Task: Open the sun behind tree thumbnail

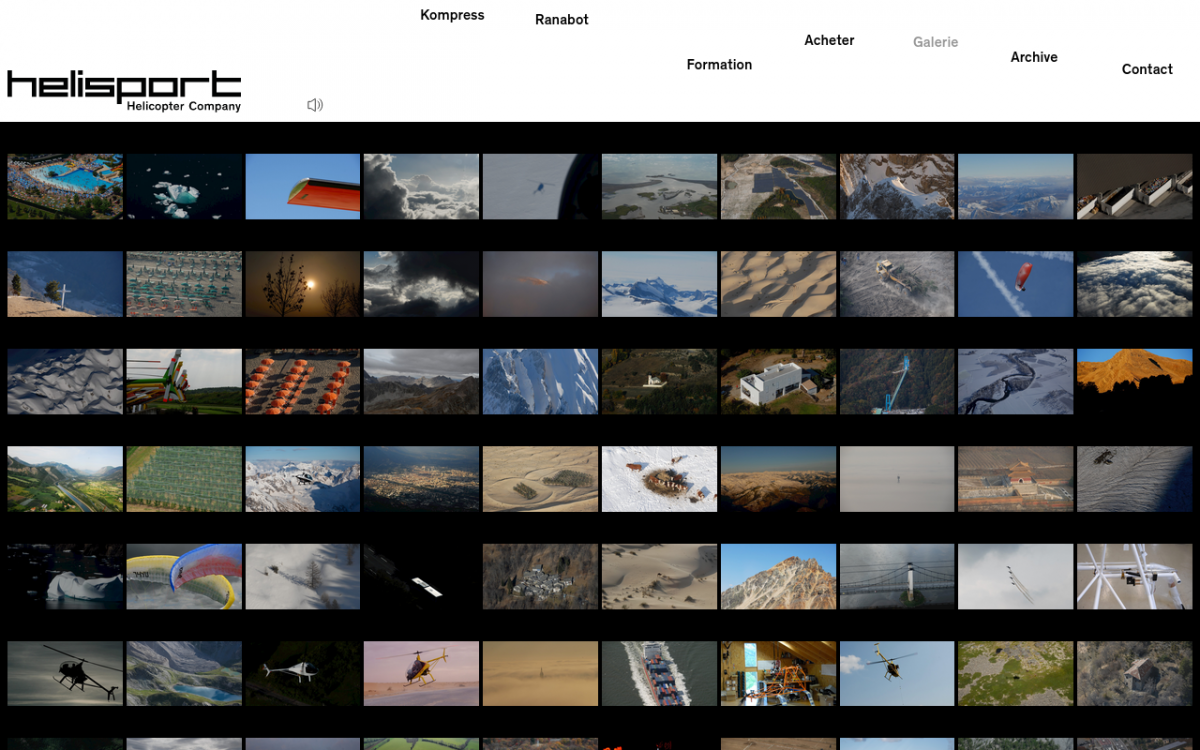Action: (x=303, y=284)
